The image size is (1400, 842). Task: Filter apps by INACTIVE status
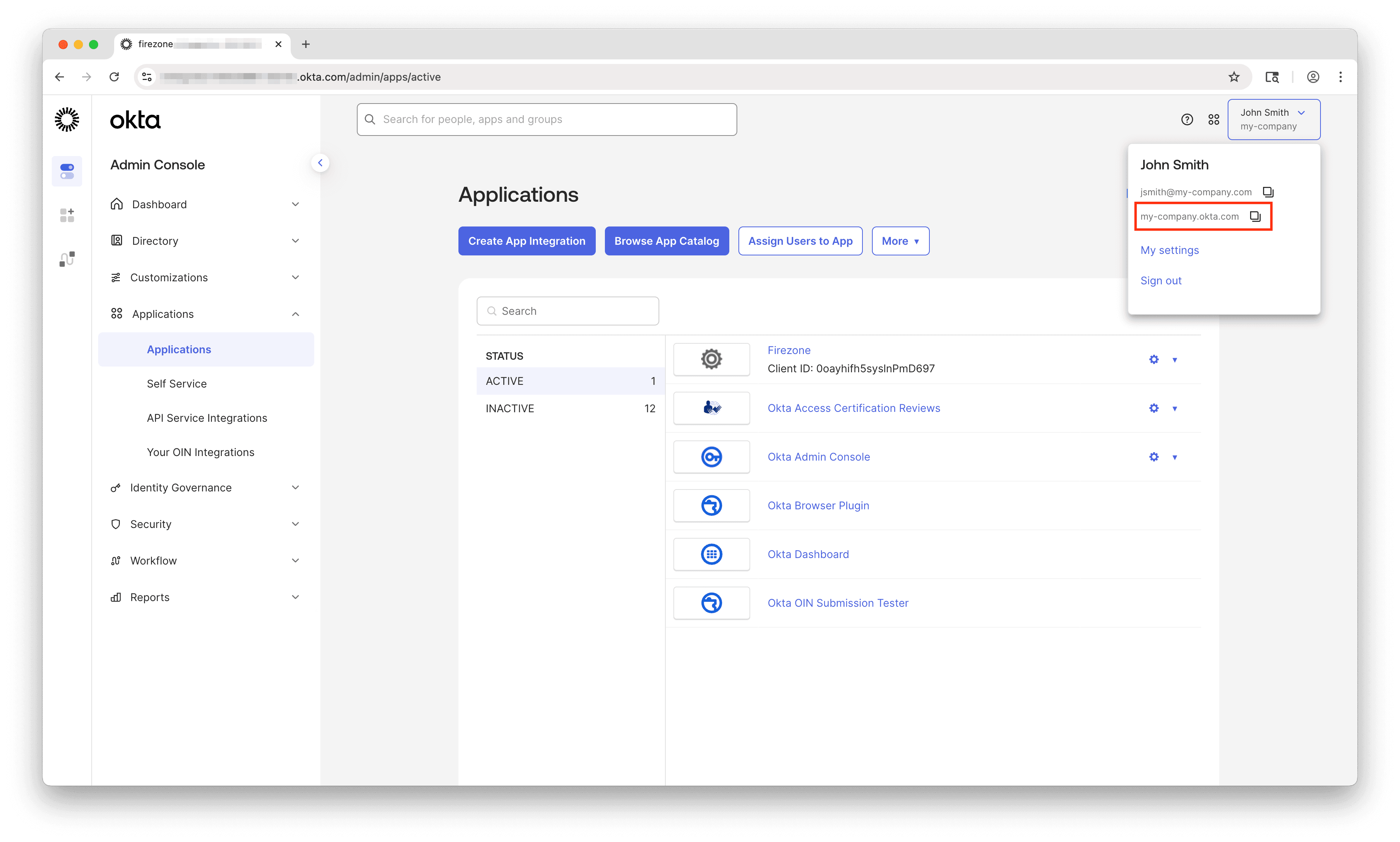click(509, 408)
